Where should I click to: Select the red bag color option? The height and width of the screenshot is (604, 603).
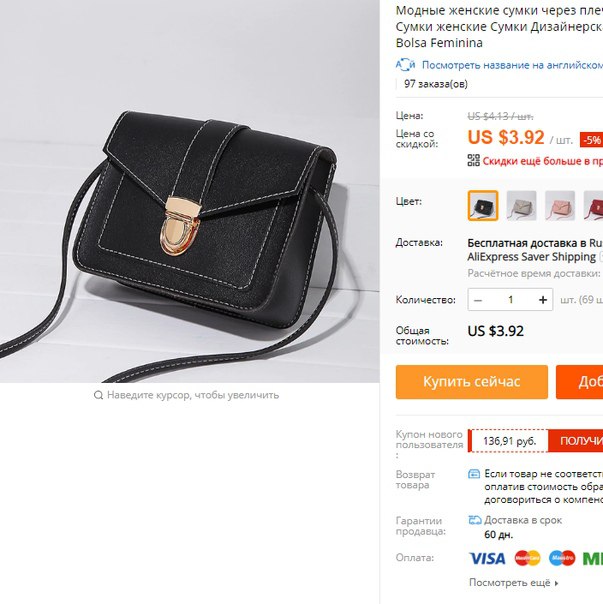coord(593,205)
